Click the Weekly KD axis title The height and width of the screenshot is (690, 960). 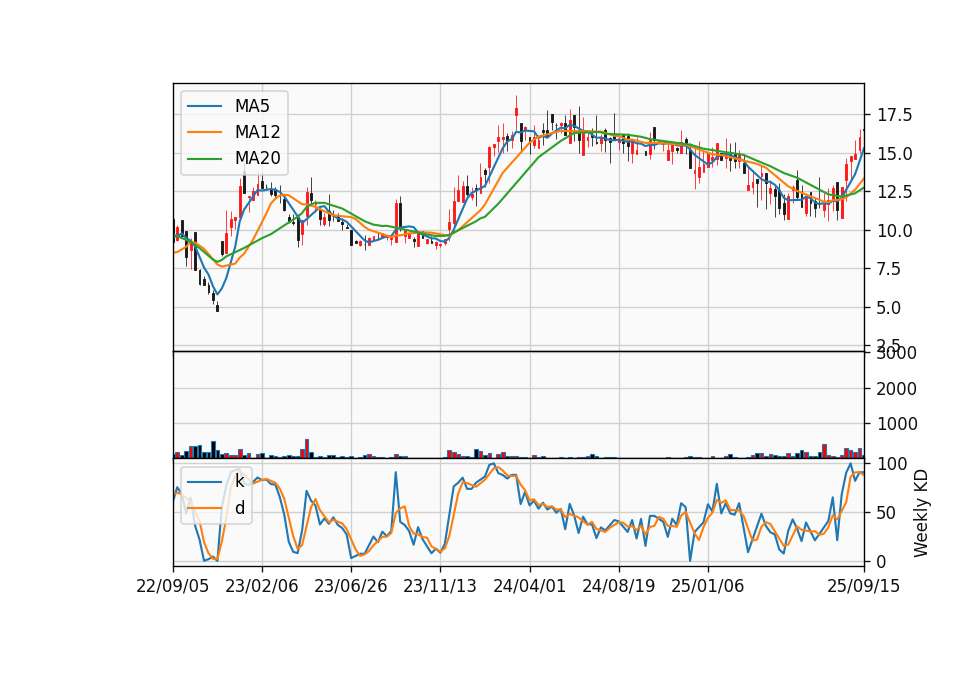921,513
